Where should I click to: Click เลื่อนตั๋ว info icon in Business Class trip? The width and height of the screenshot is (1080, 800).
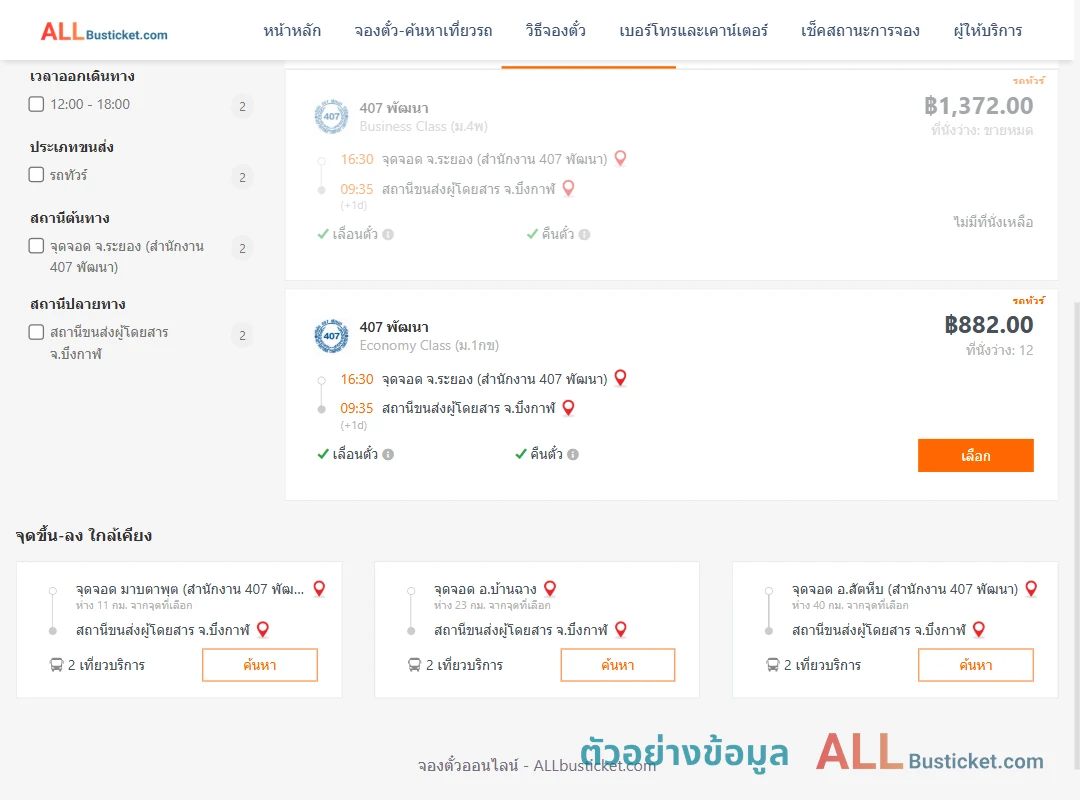(388, 234)
